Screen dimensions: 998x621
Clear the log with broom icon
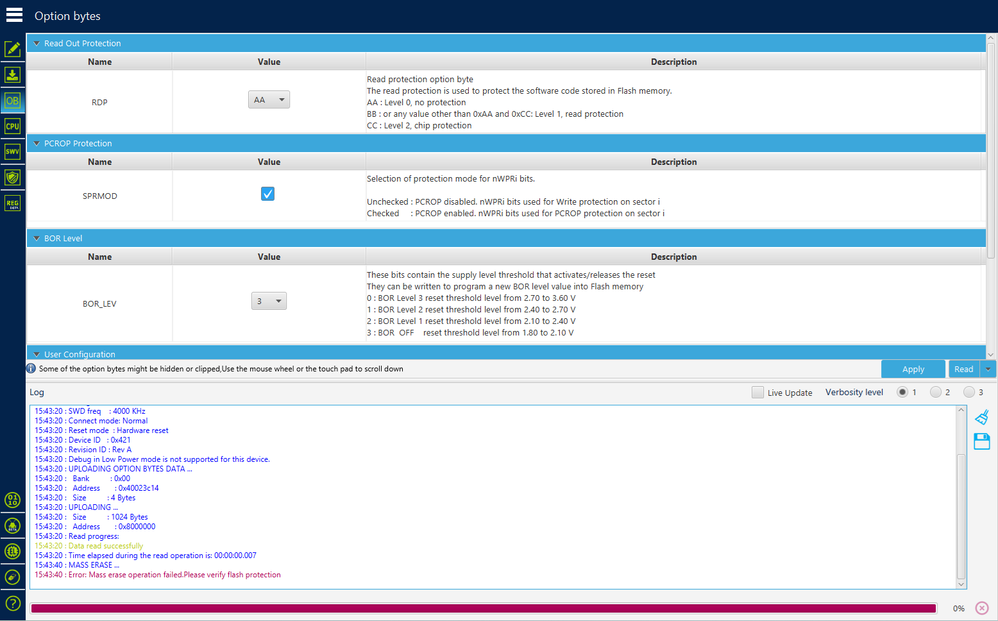(981, 417)
